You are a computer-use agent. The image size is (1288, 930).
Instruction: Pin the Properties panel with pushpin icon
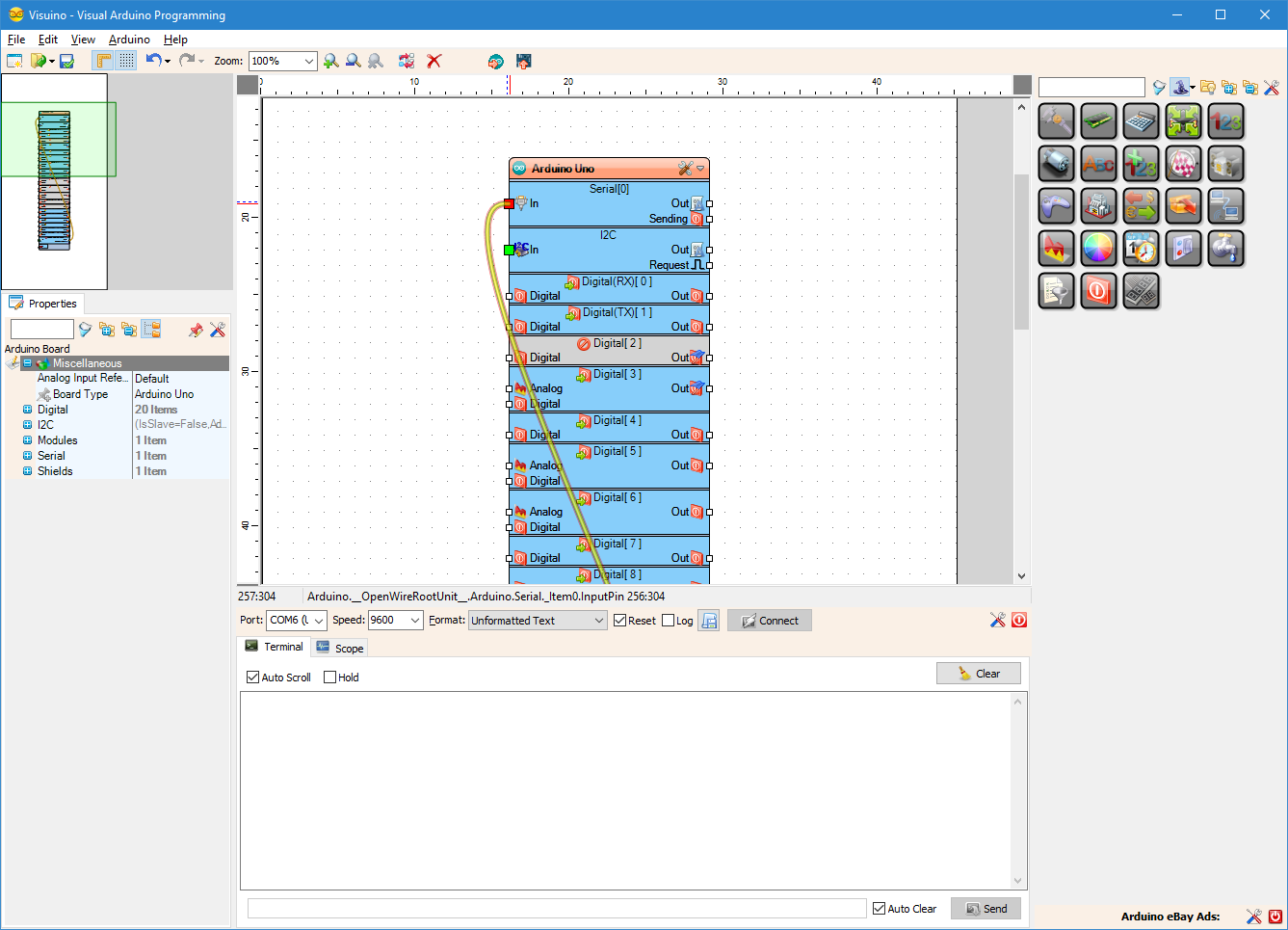[x=196, y=330]
